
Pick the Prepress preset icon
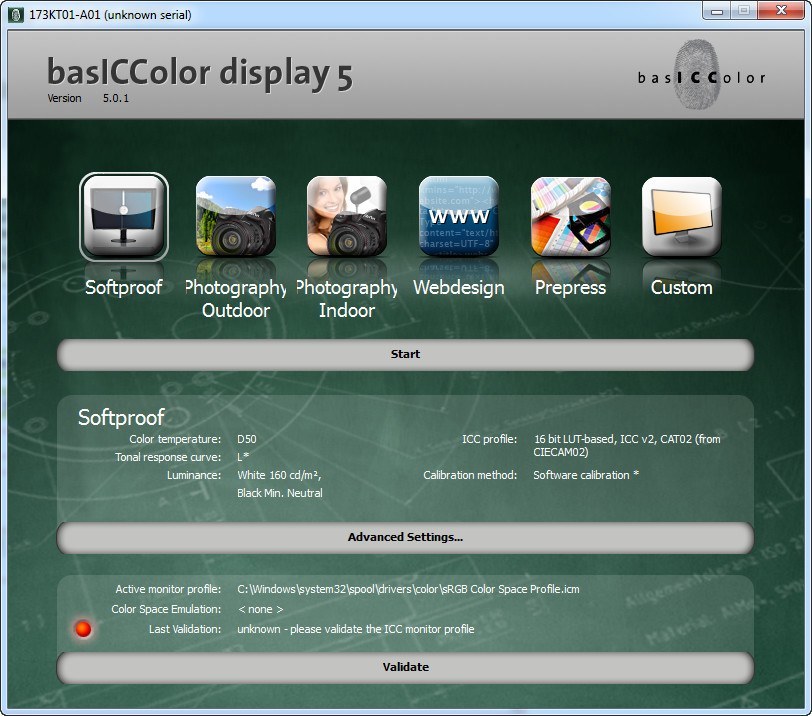coord(571,216)
